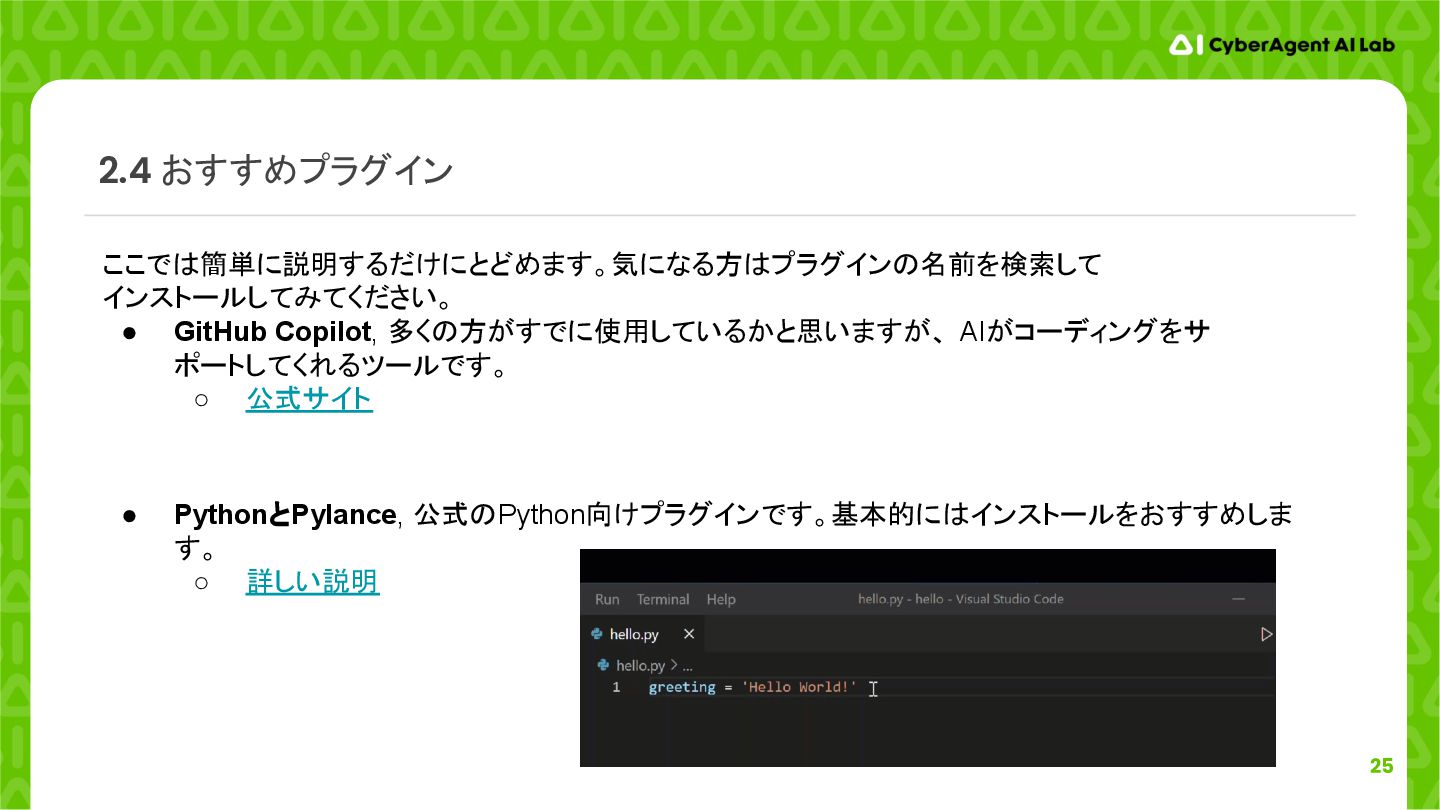Click the breadcrumb ellipsis after hello.py
The height and width of the screenshot is (810, 1440).
[x=687, y=666]
